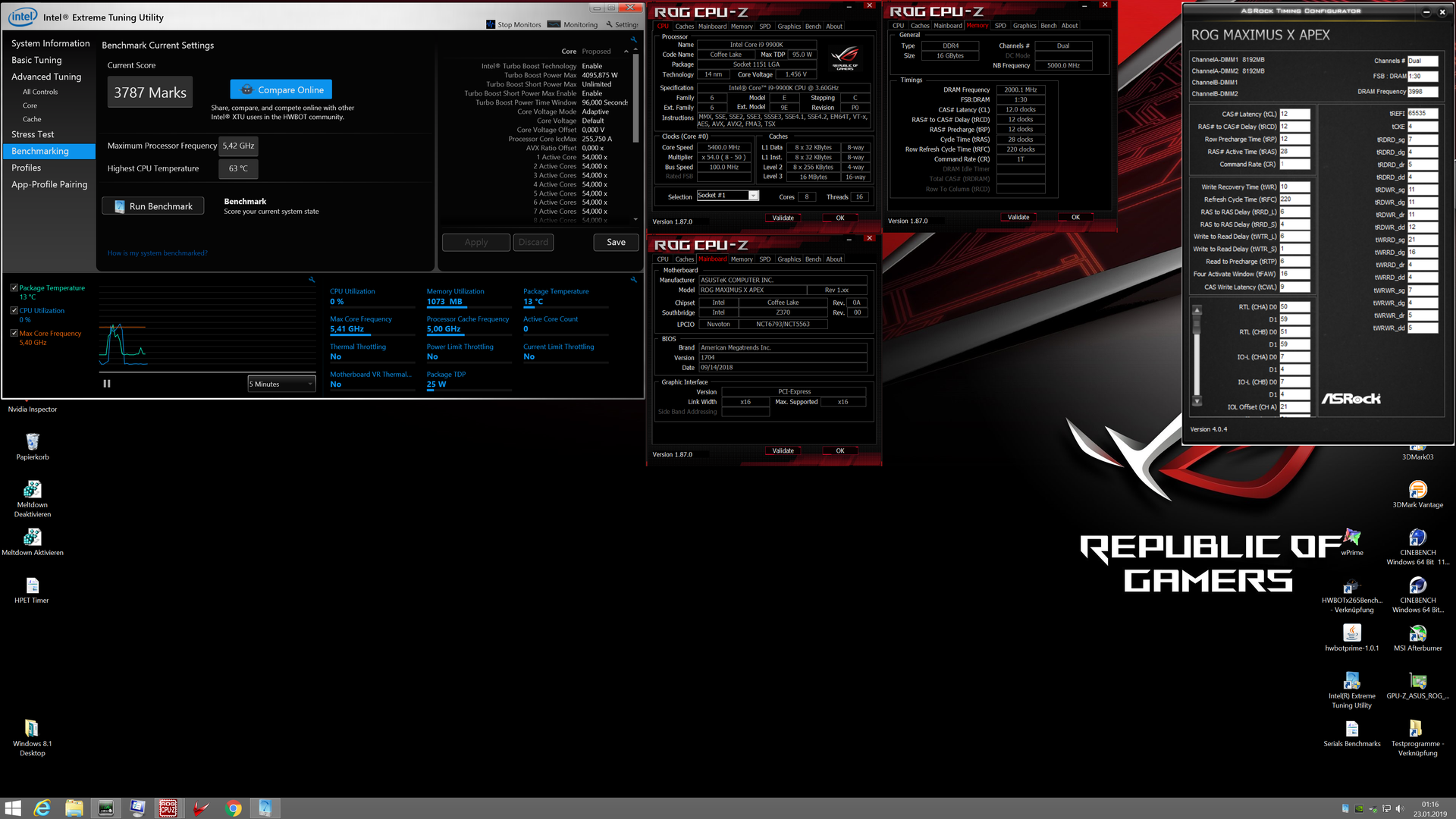
Task: Open 'How is my system benchmarked?' link
Action: pyautogui.click(x=157, y=253)
